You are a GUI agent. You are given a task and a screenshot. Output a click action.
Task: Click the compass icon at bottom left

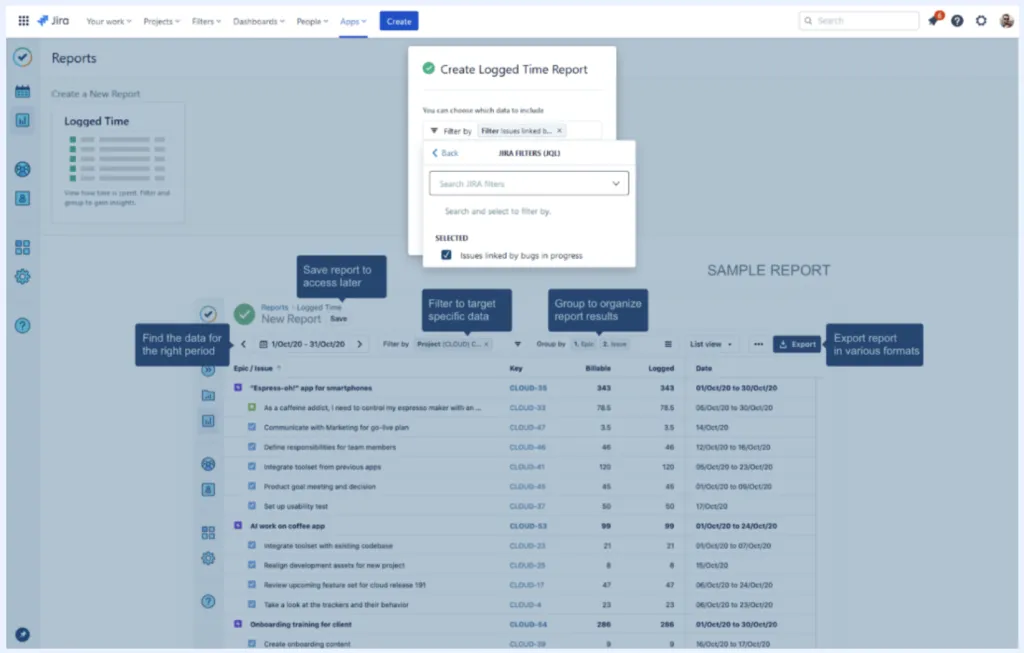click(22, 635)
